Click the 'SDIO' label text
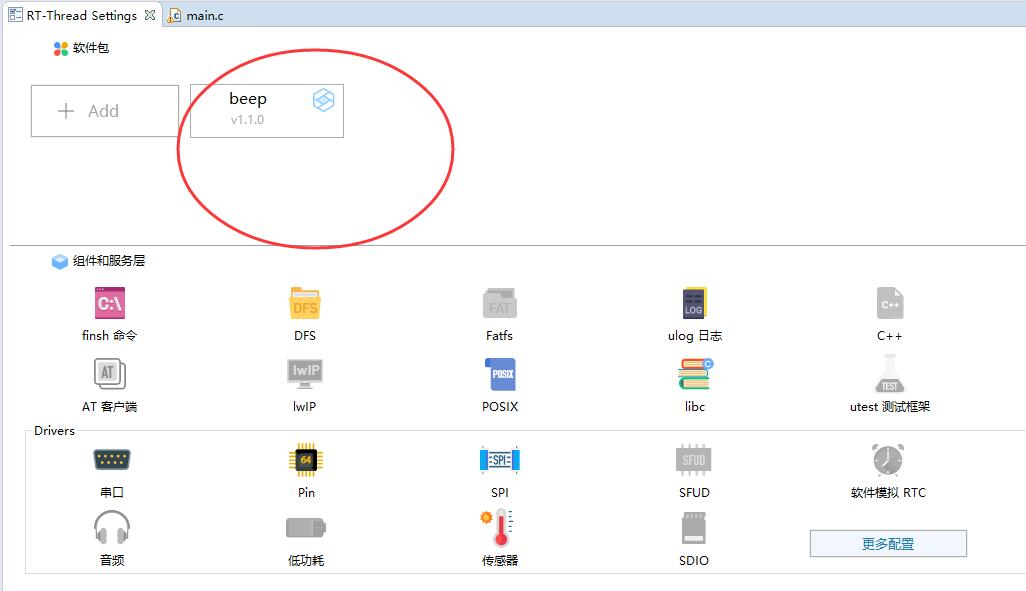 tap(694, 561)
